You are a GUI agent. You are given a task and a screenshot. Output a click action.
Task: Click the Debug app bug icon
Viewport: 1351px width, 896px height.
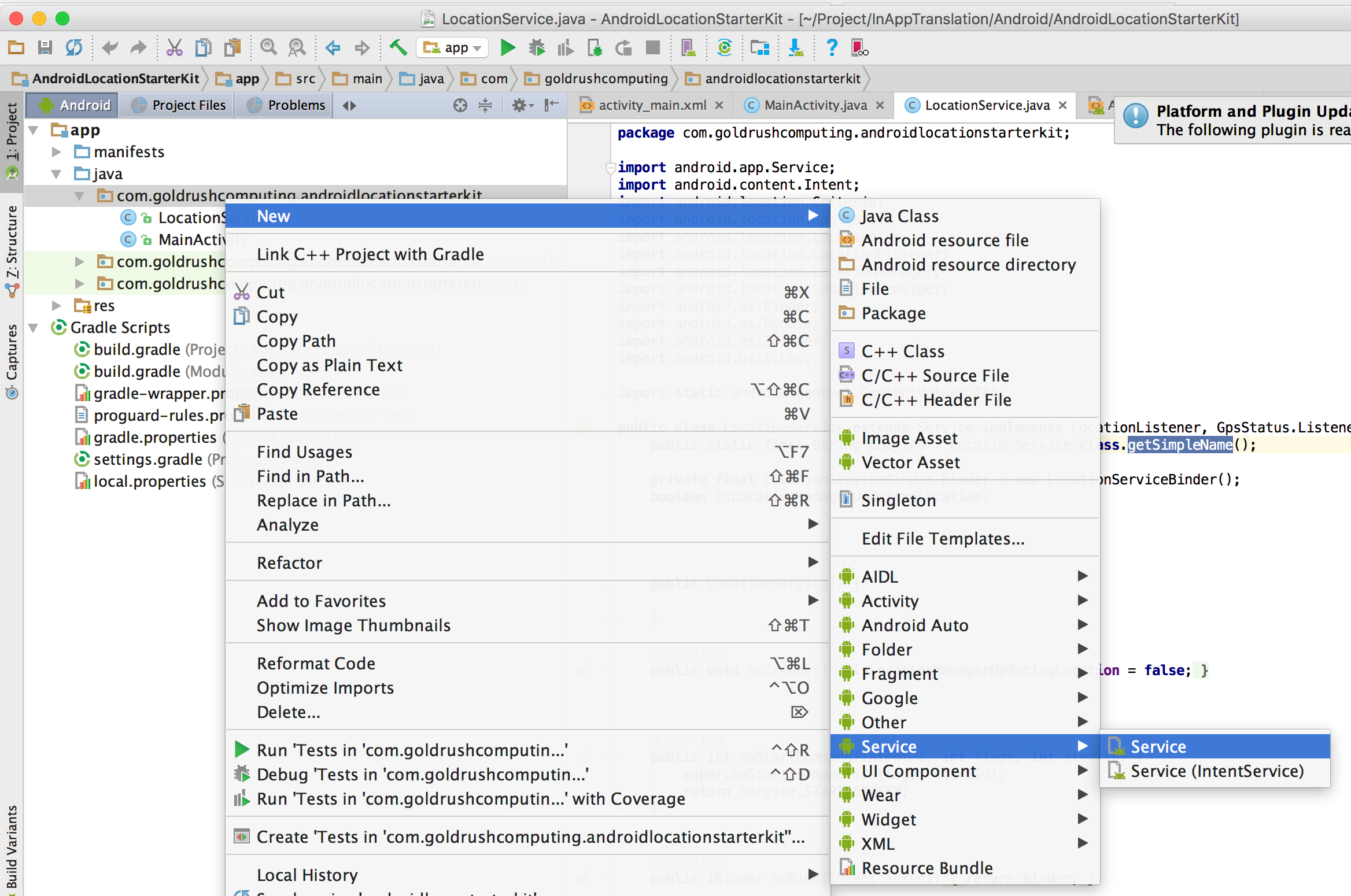pos(537,47)
